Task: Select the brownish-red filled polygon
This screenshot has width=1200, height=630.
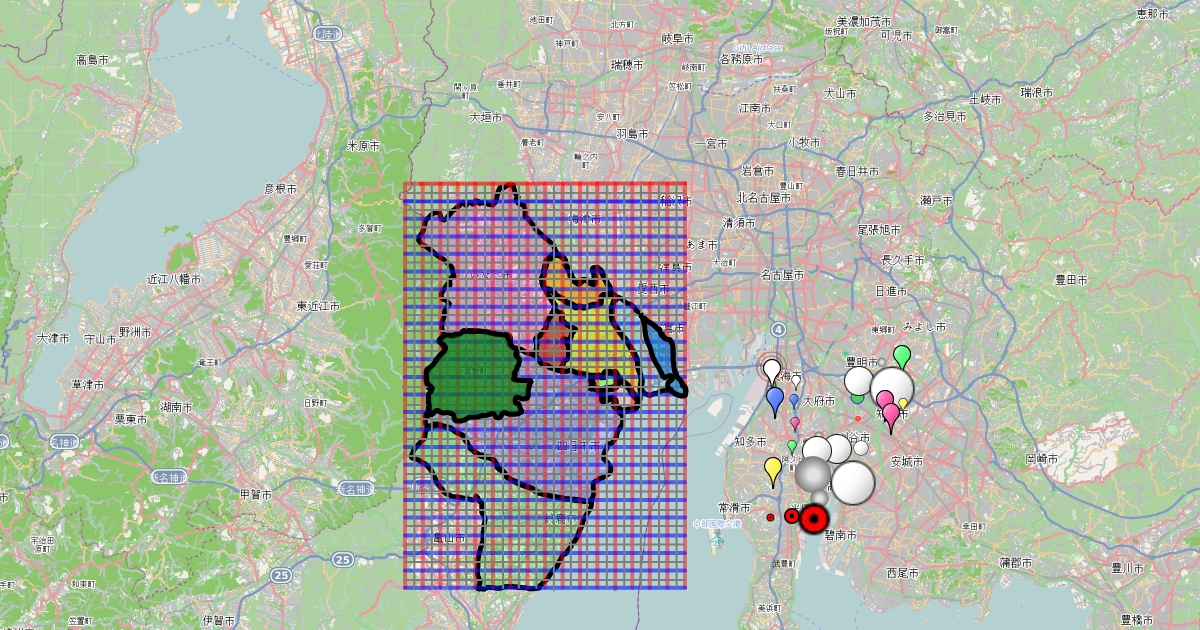Action: pos(553,344)
